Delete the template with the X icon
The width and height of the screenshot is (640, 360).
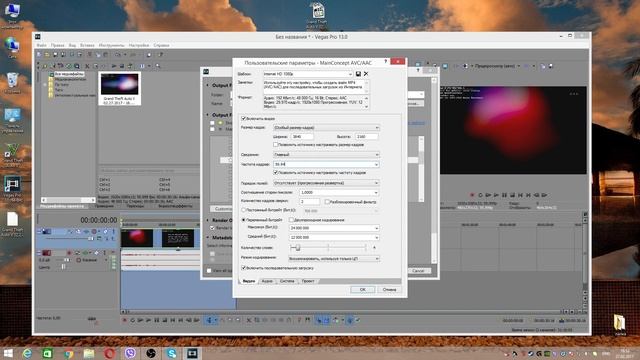366,74
